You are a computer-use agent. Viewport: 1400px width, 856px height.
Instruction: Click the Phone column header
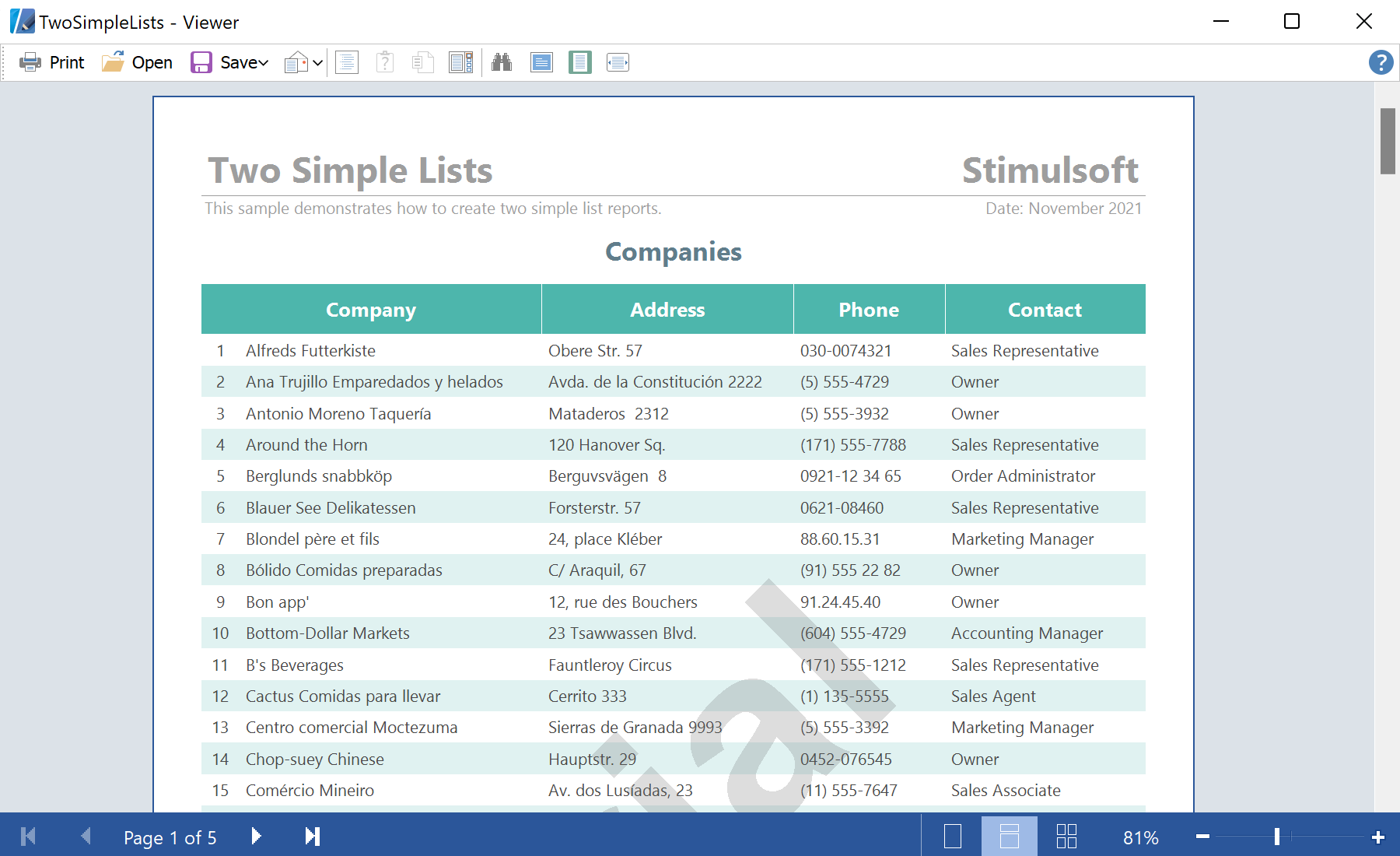point(869,310)
